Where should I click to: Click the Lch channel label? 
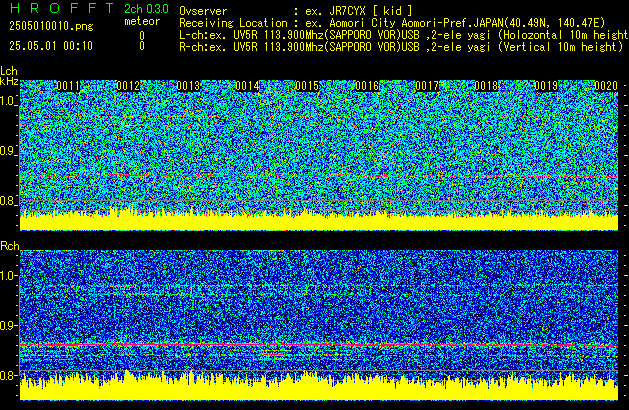(x=9, y=71)
